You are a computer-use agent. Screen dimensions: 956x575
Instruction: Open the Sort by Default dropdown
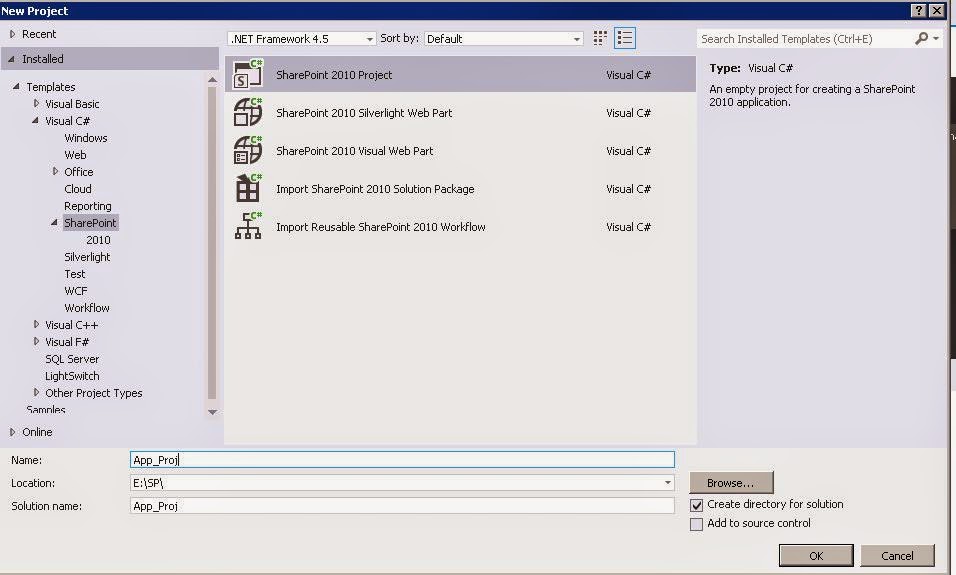point(504,39)
